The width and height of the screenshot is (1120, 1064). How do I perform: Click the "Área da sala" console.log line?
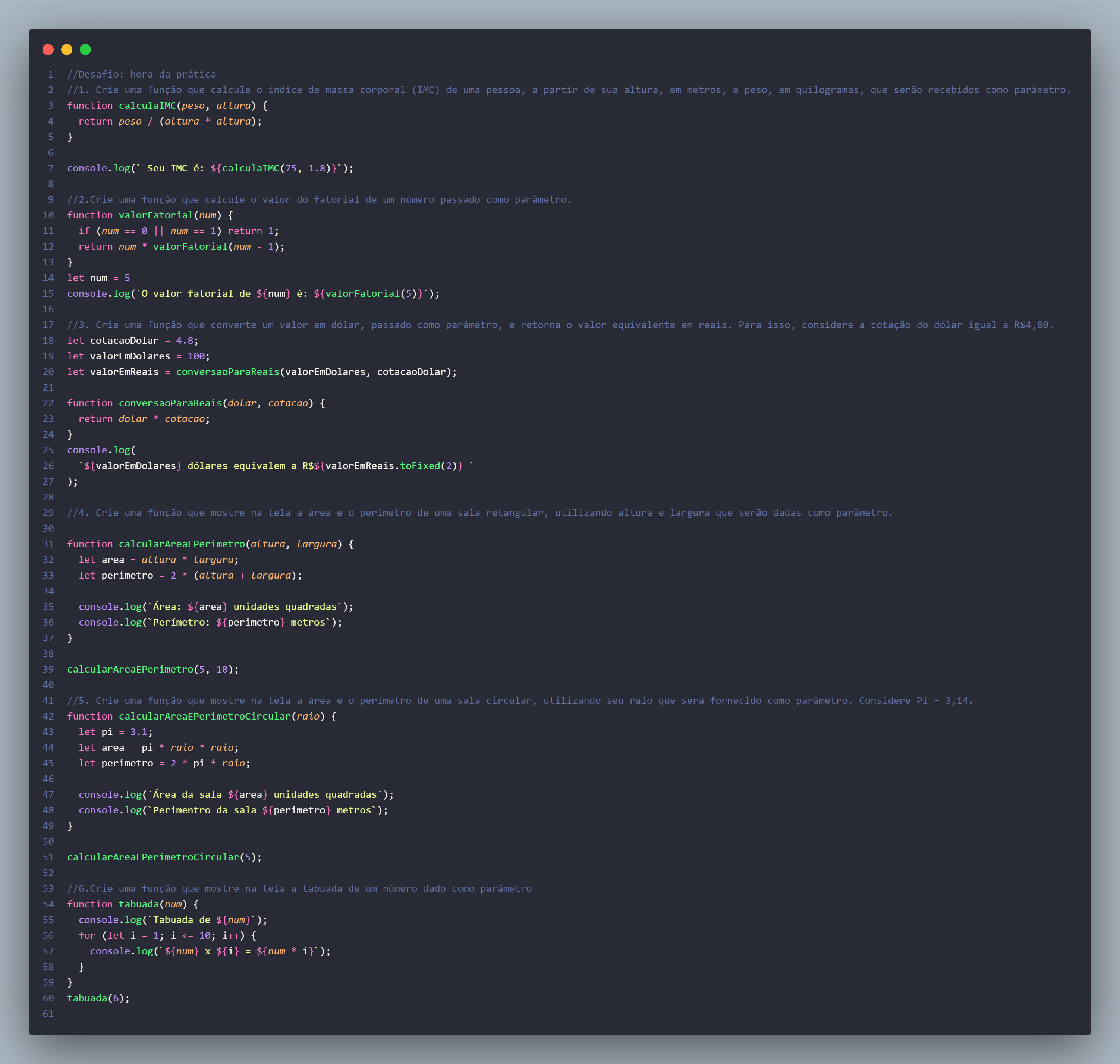coord(236,794)
